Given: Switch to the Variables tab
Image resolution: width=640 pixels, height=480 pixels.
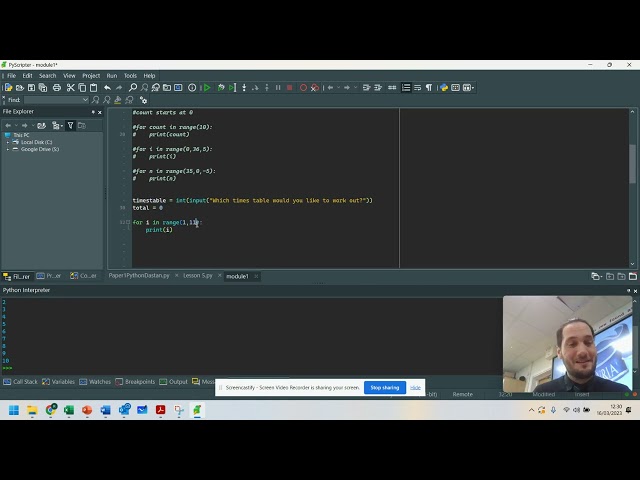Looking at the screenshot, I should (58, 382).
